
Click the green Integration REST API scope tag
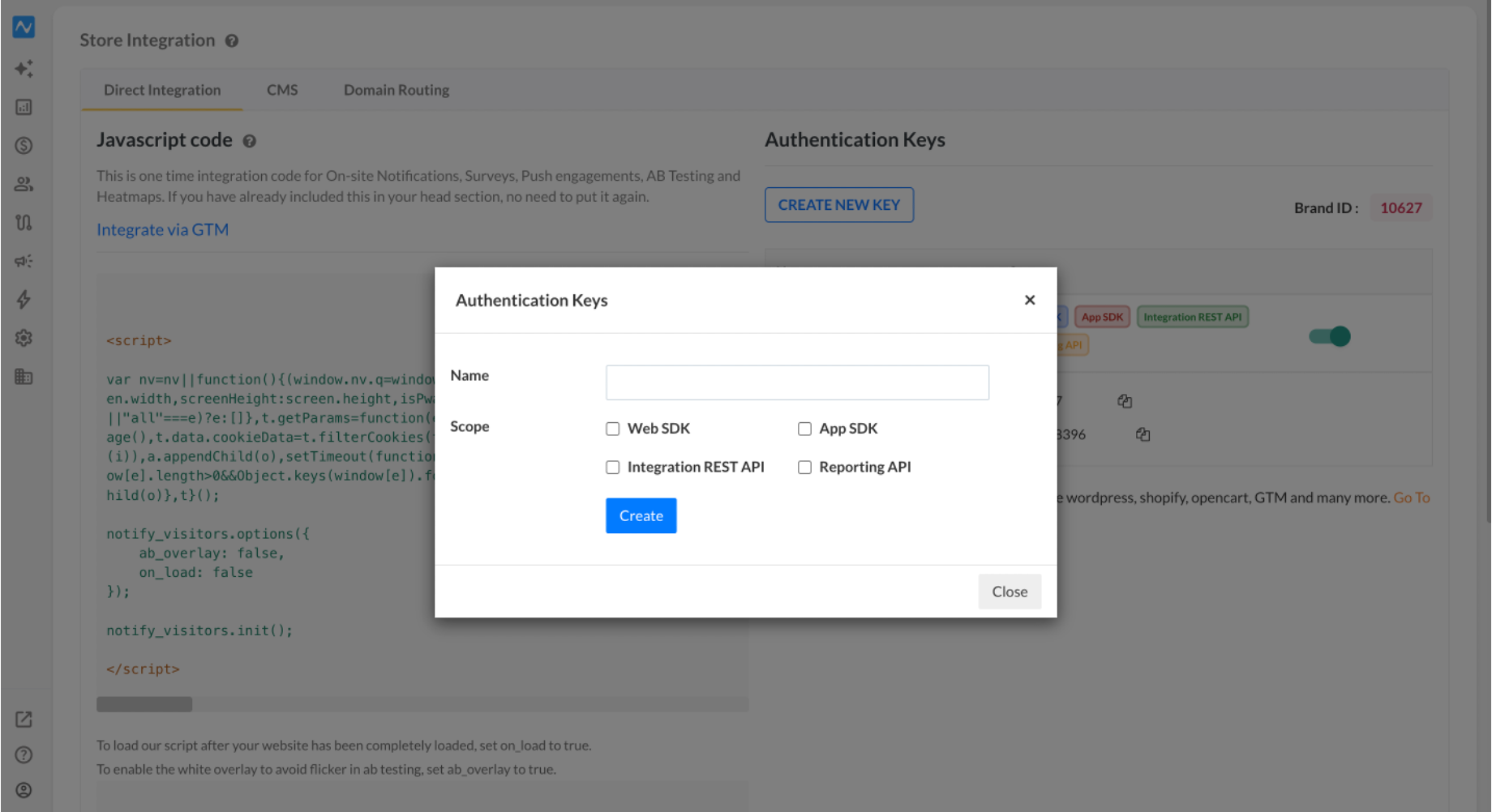(x=1193, y=317)
